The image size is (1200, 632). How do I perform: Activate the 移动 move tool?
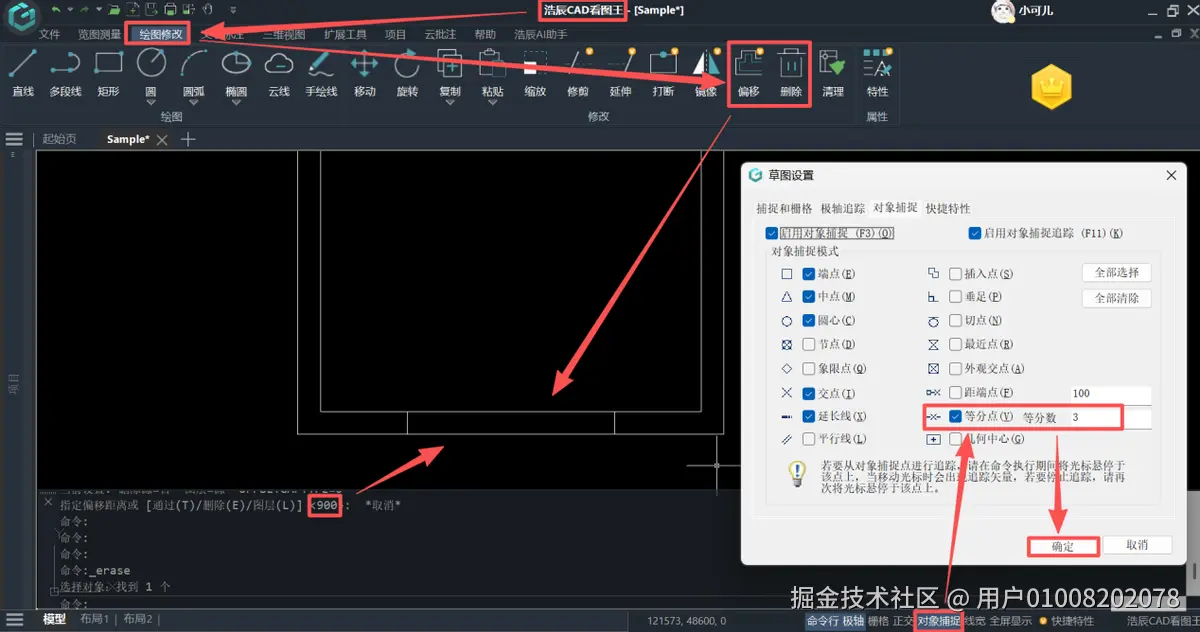364,73
